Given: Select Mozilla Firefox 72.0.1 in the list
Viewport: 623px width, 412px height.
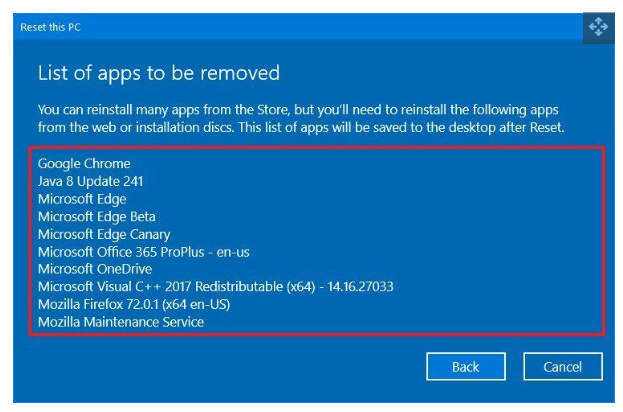Looking at the screenshot, I should click(x=145, y=305).
